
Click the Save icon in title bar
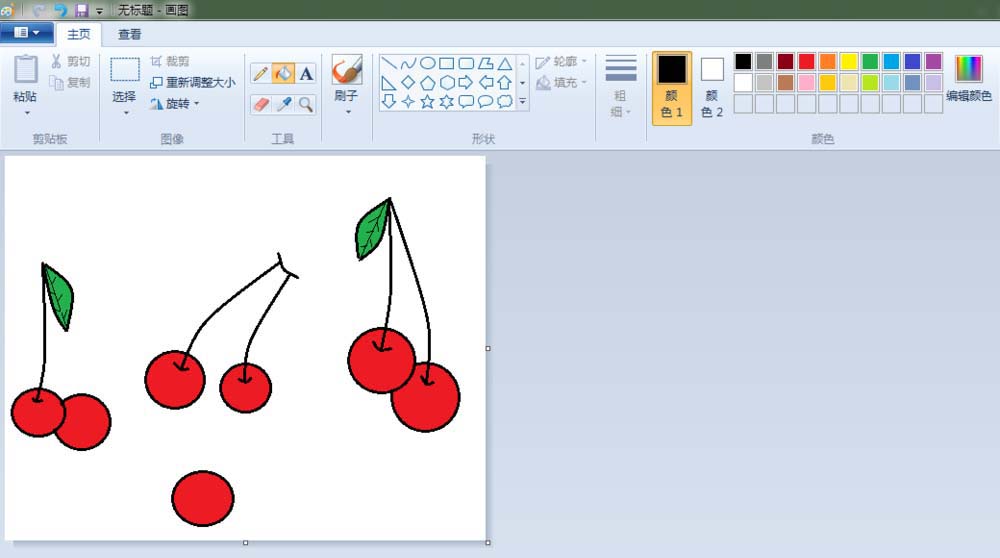(82, 10)
